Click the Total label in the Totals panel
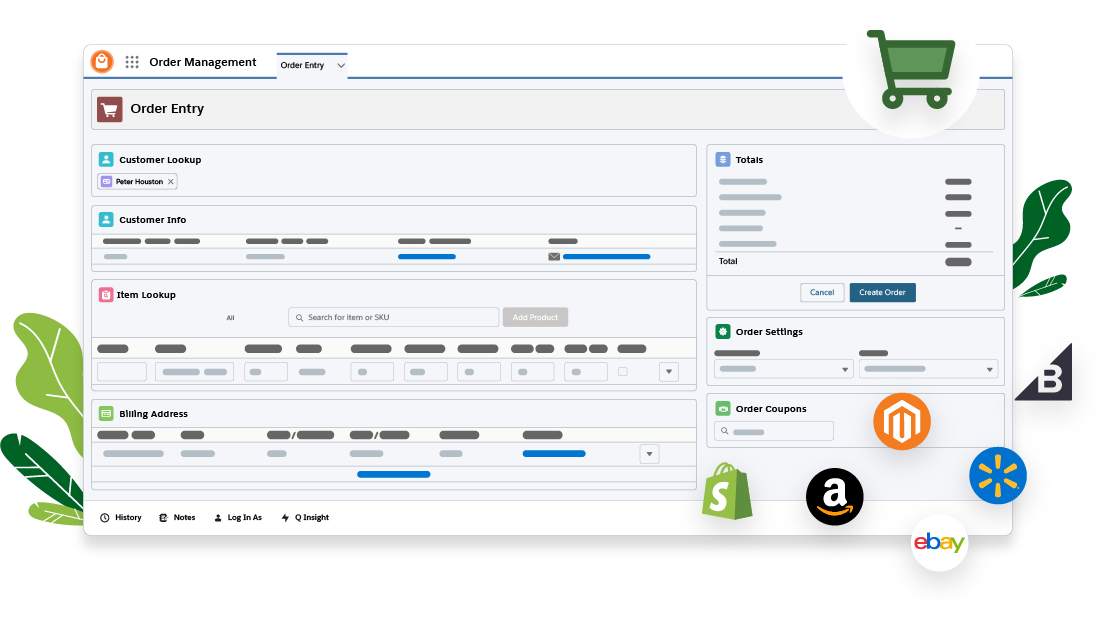Viewport: 1110px width, 620px height. pos(728,261)
